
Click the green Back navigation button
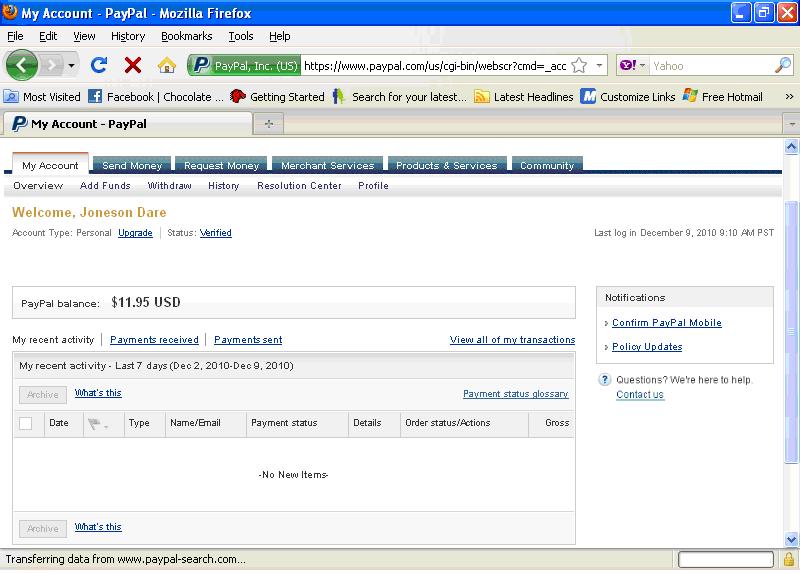tap(21, 65)
